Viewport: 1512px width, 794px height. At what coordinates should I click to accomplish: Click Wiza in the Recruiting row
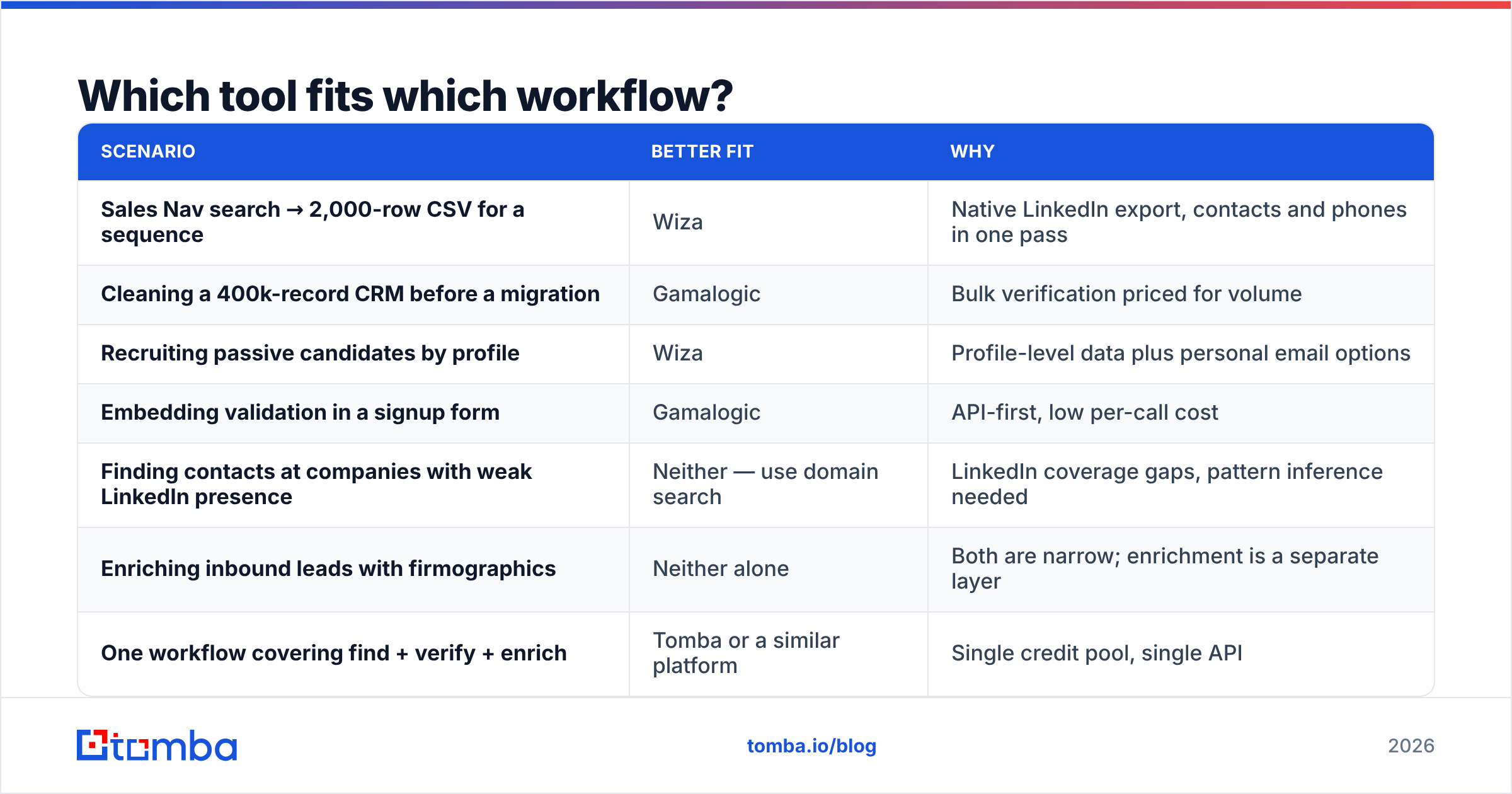click(678, 354)
